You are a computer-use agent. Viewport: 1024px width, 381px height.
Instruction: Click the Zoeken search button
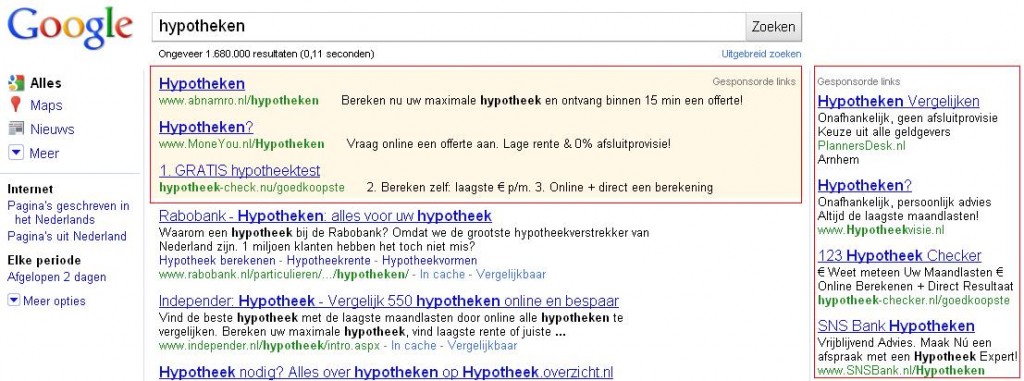pos(773,27)
